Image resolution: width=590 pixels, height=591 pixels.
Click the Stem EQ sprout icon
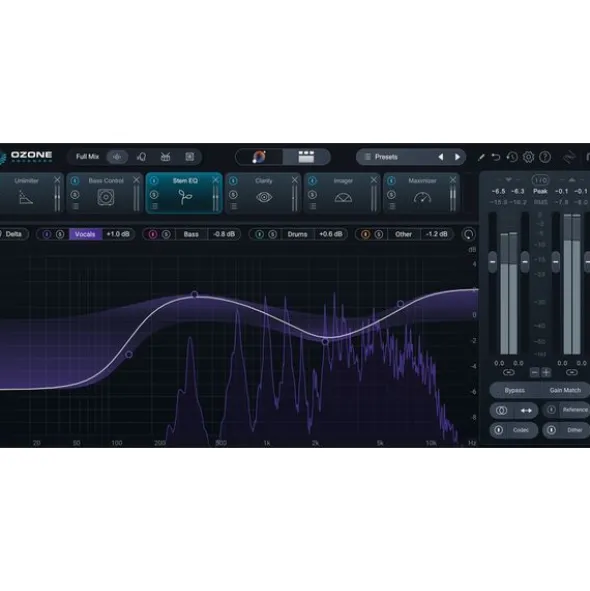click(185, 197)
